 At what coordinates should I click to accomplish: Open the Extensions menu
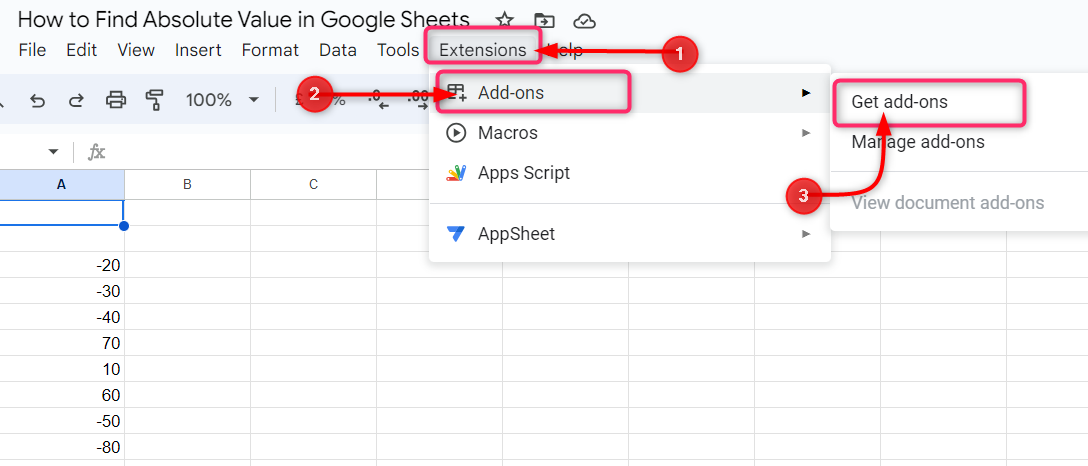(483, 50)
